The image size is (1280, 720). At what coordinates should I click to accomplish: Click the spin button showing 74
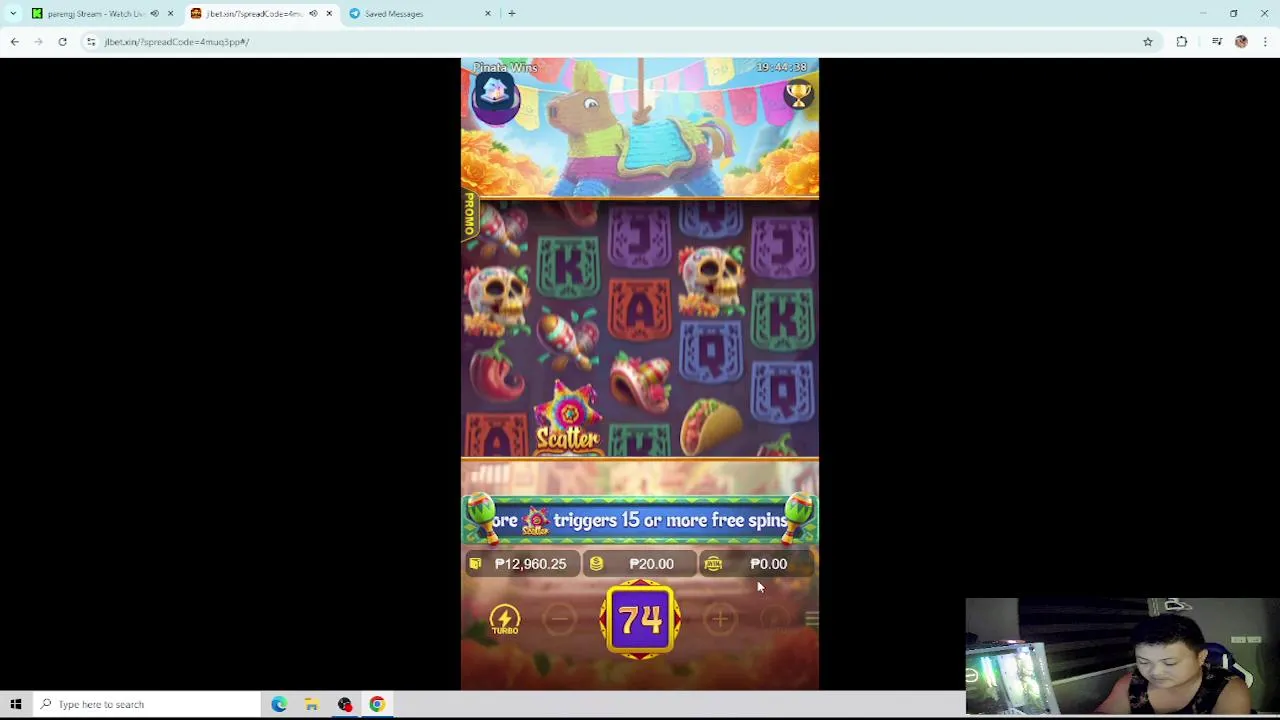[640, 620]
